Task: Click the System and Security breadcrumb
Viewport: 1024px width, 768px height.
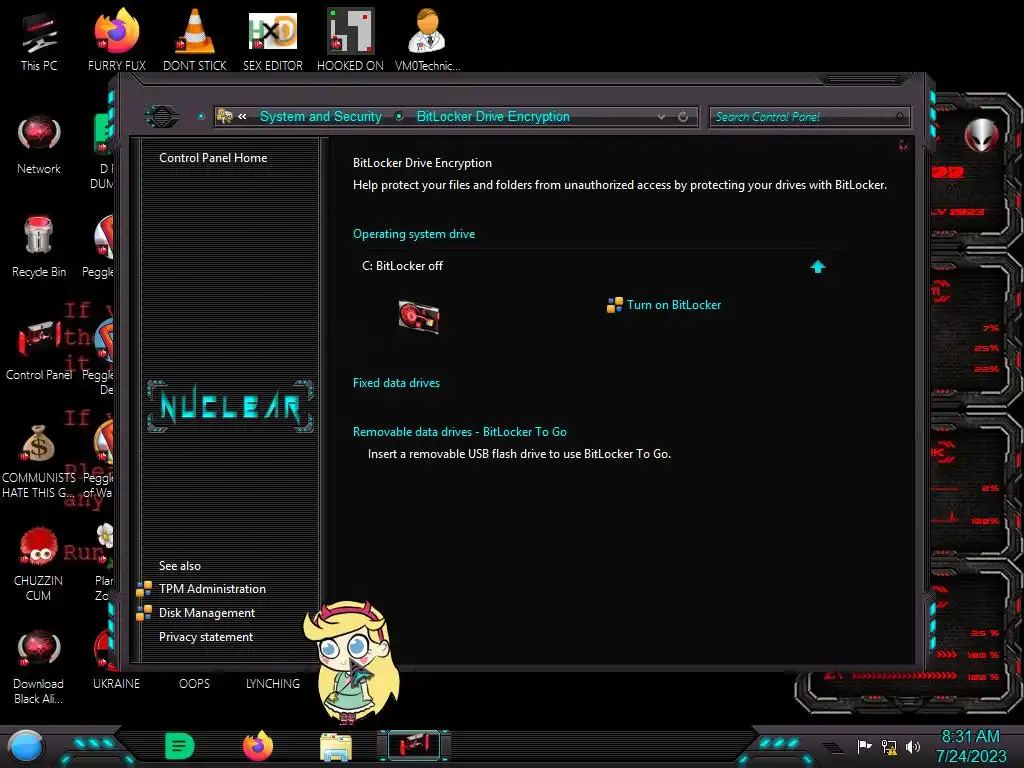Action: [x=321, y=116]
